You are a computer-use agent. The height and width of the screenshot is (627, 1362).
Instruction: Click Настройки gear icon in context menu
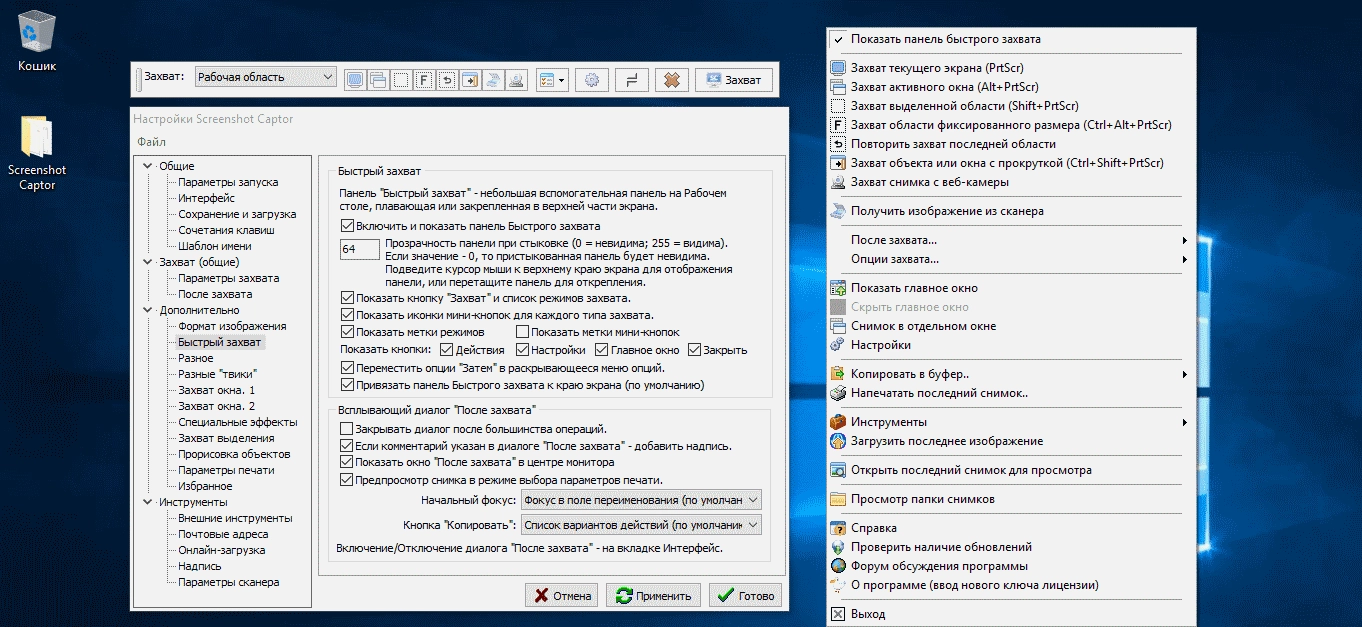838,345
